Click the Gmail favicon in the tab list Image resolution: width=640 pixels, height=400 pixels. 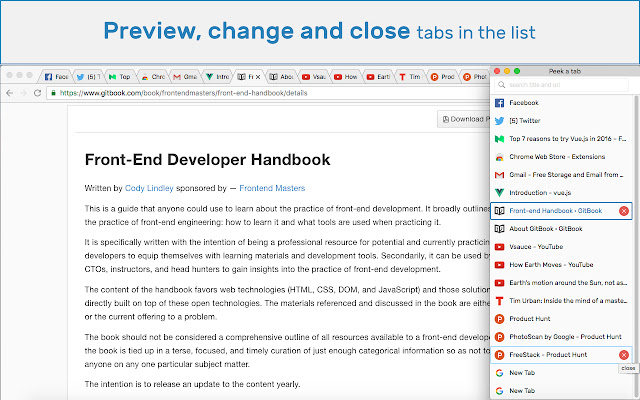click(x=499, y=175)
